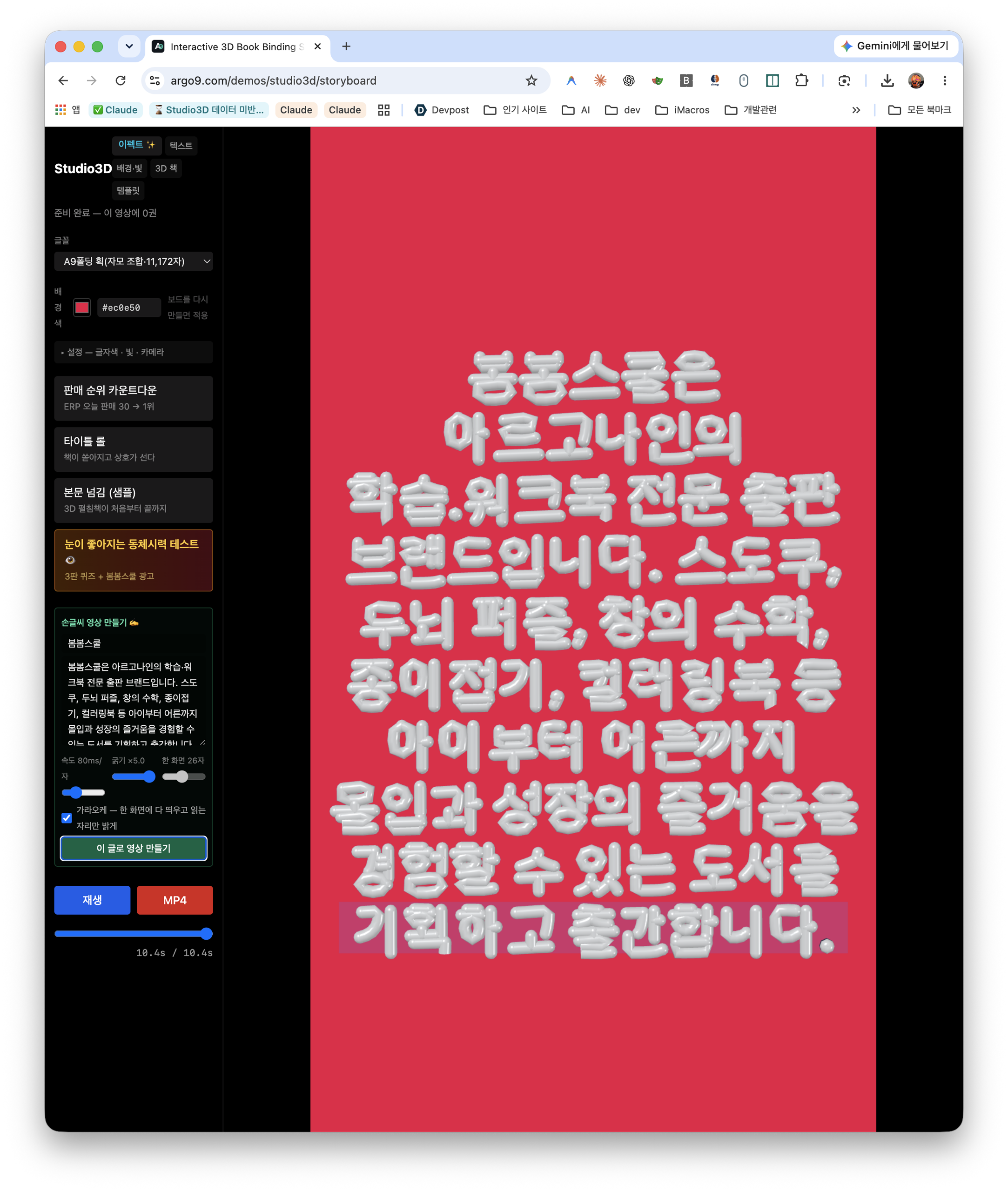Viewport: 1008px width, 1191px height.
Task: Open the dev bookmark folder
Action: (623, 110)
